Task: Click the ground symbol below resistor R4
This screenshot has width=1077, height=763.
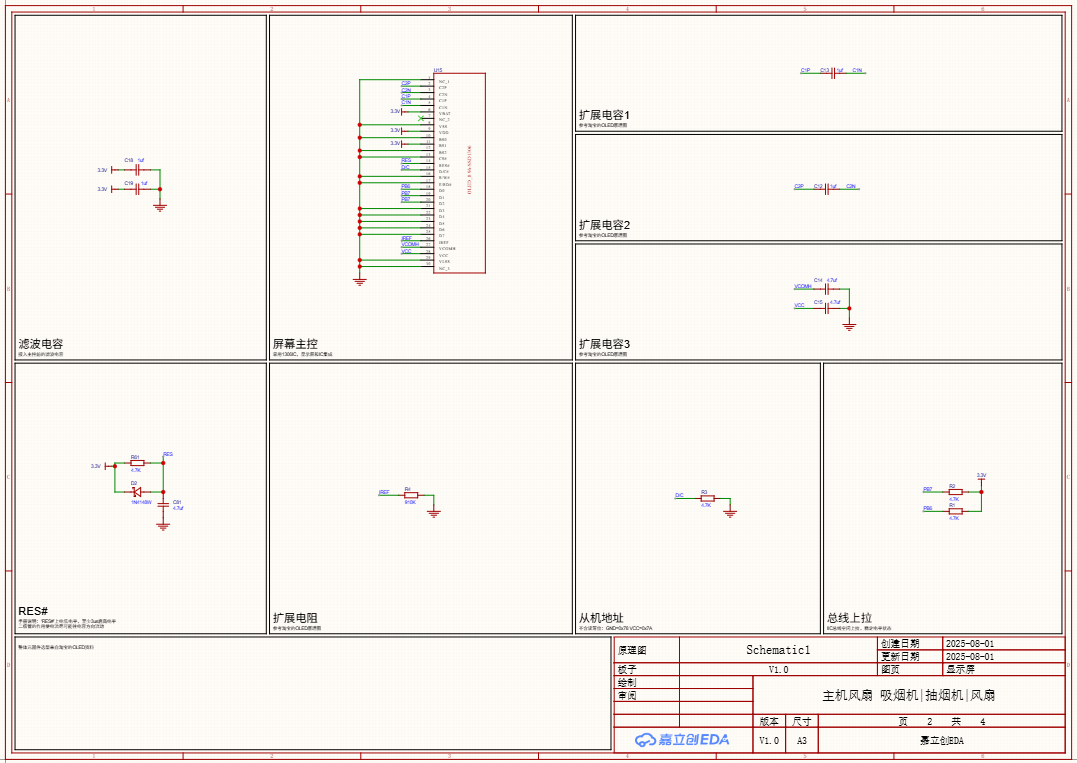Action: click(433, 512)
